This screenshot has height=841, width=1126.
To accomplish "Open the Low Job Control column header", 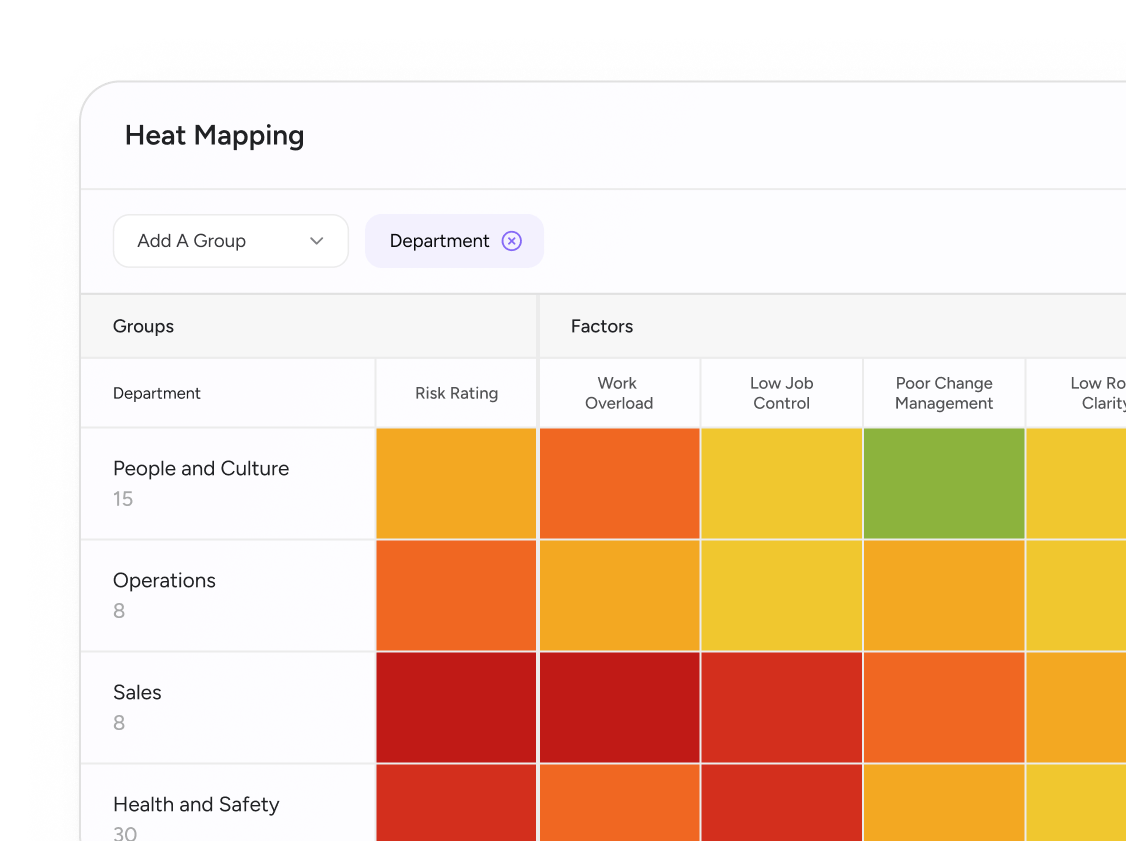I will pos(781,393).
